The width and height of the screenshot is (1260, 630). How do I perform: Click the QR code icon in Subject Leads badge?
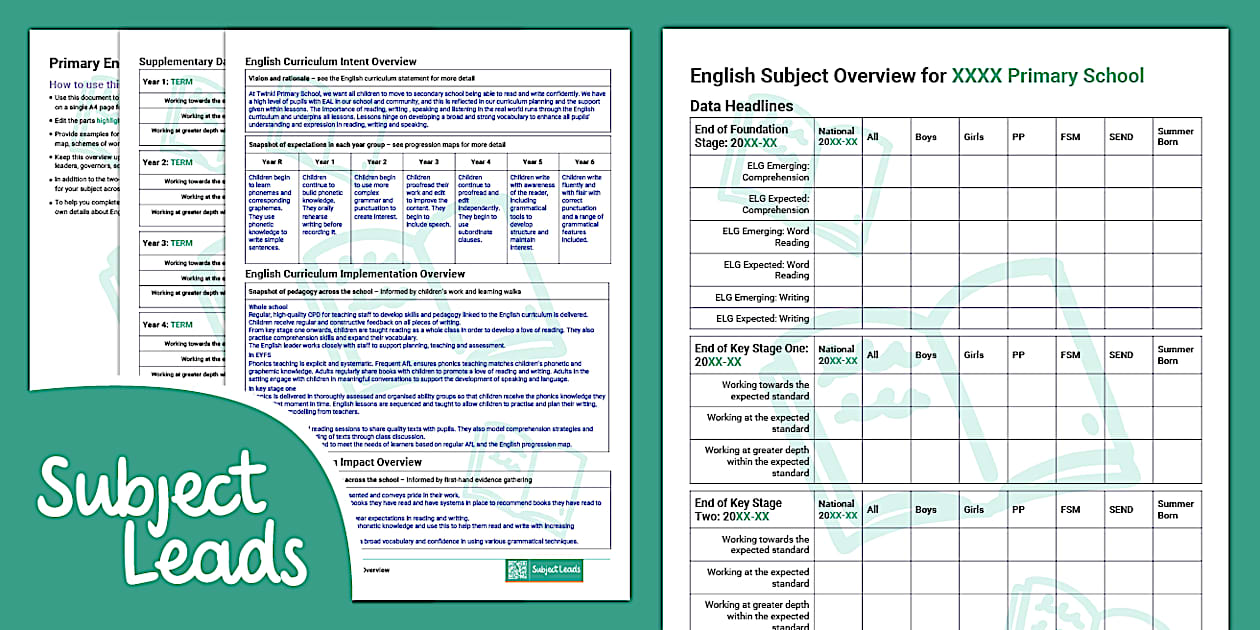tap(516, 570)
